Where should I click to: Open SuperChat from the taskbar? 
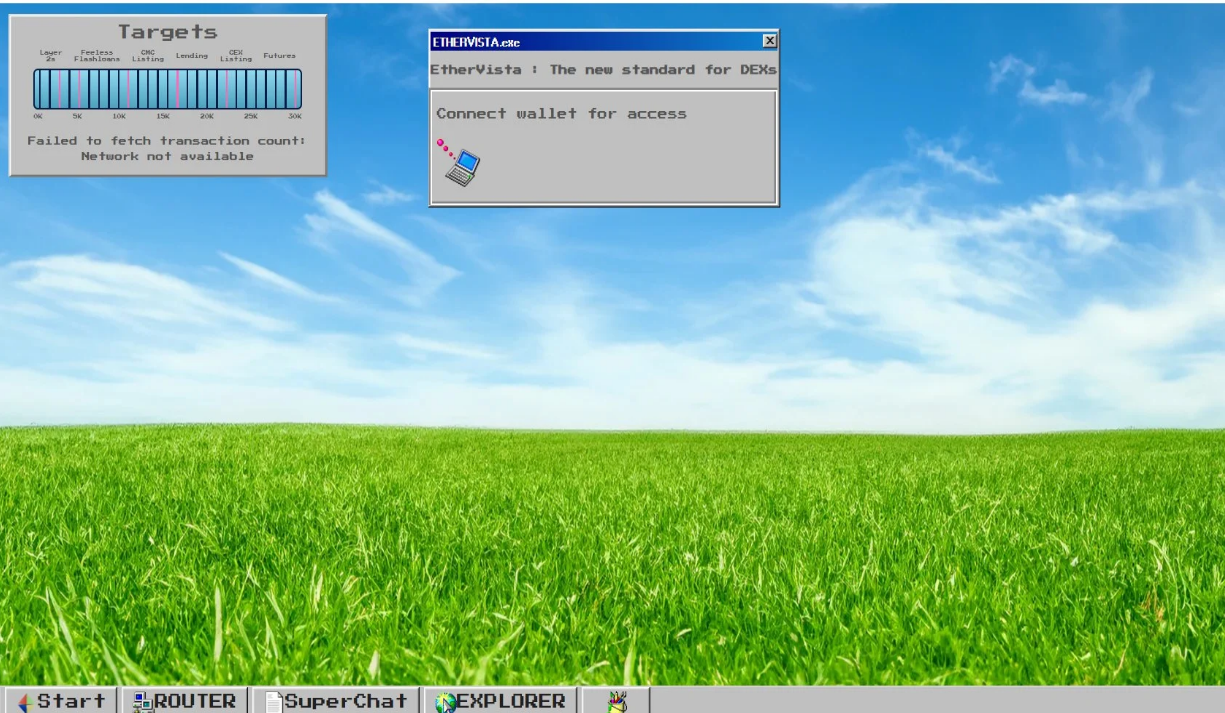(x=335, y=701)
